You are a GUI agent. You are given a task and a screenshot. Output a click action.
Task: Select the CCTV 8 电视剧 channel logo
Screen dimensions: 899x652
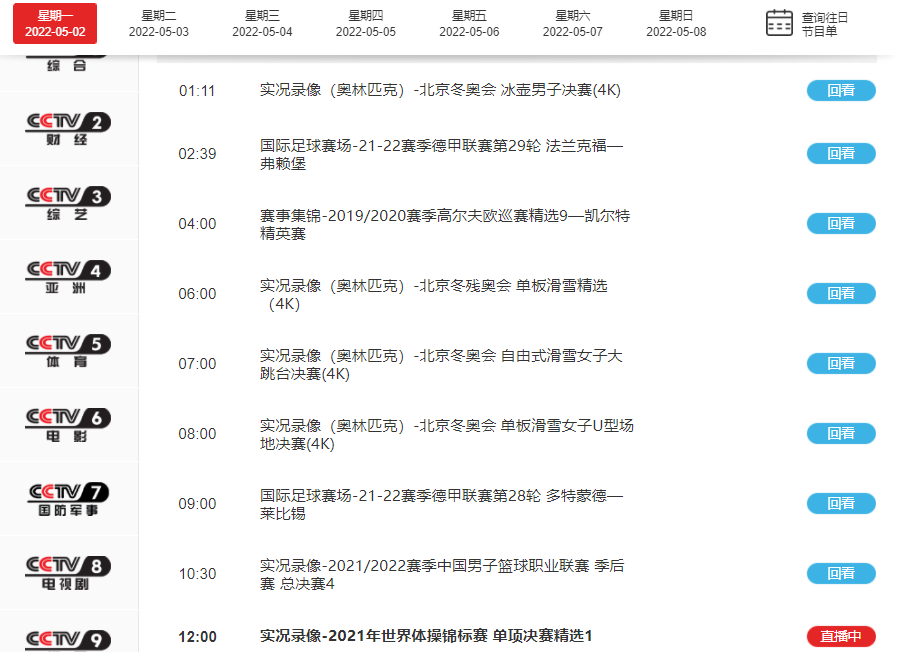(x=68, y=573)
